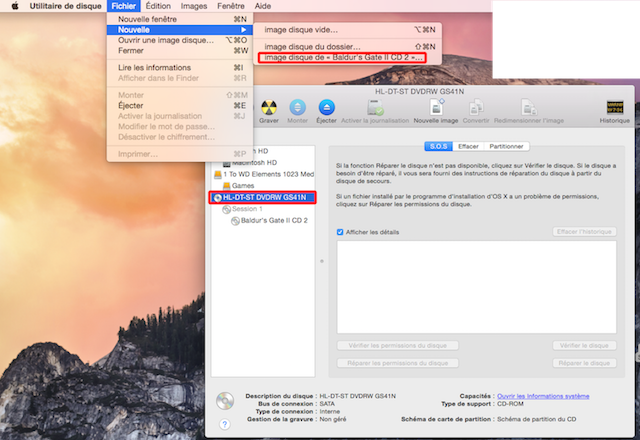
Task: Click the details log text area
Action: pos(476,287)
